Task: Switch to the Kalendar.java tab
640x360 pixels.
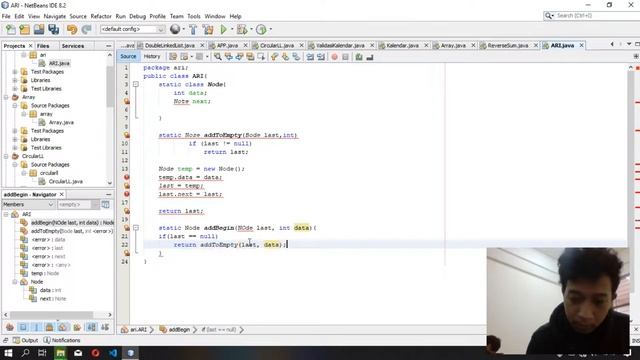Action: (402, 45)
